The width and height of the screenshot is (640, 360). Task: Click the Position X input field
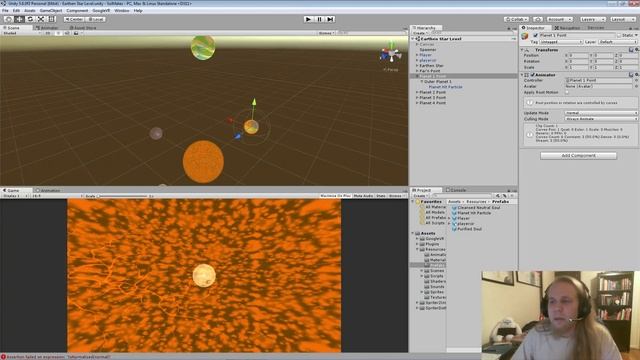pyautogui.click(x=579, y=56)
